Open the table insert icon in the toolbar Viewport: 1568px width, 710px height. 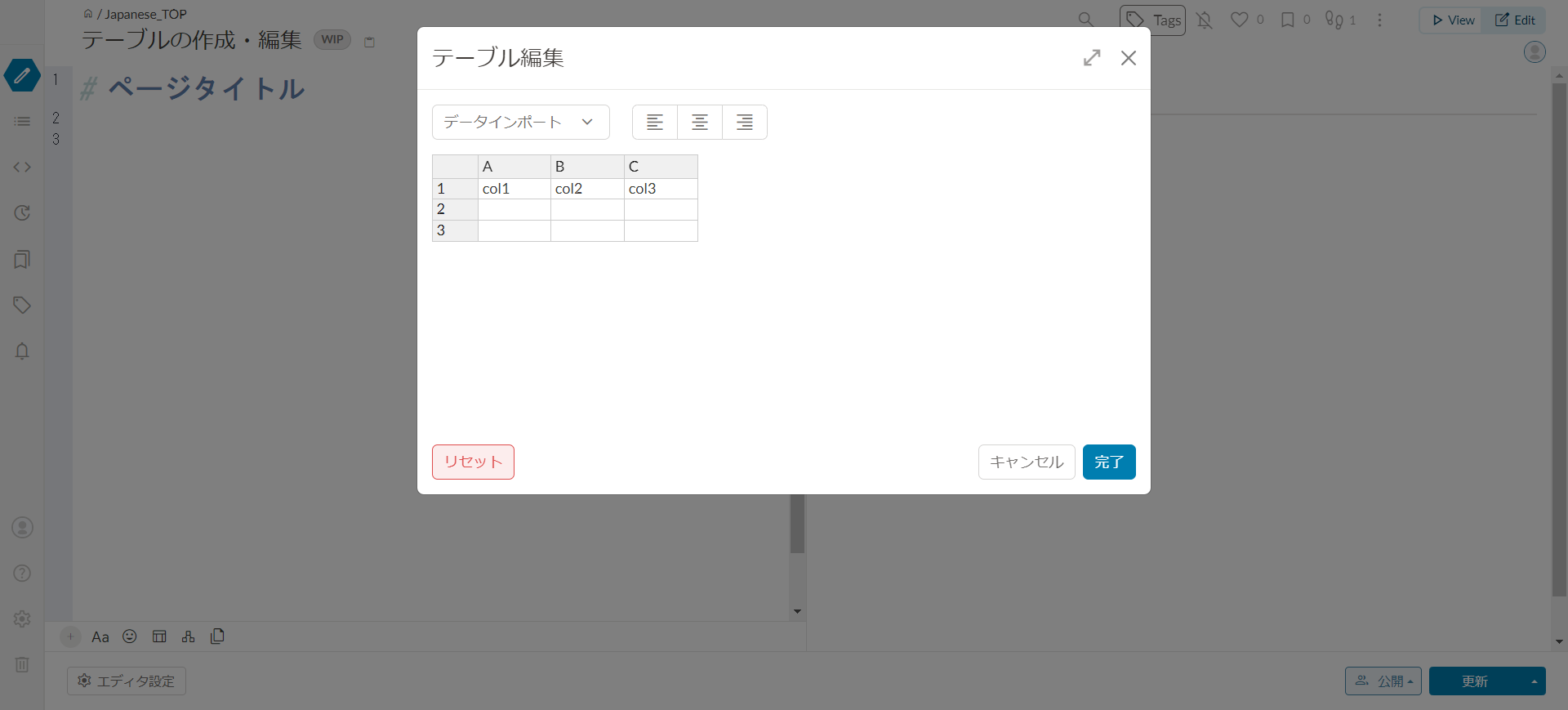[159, 636]
